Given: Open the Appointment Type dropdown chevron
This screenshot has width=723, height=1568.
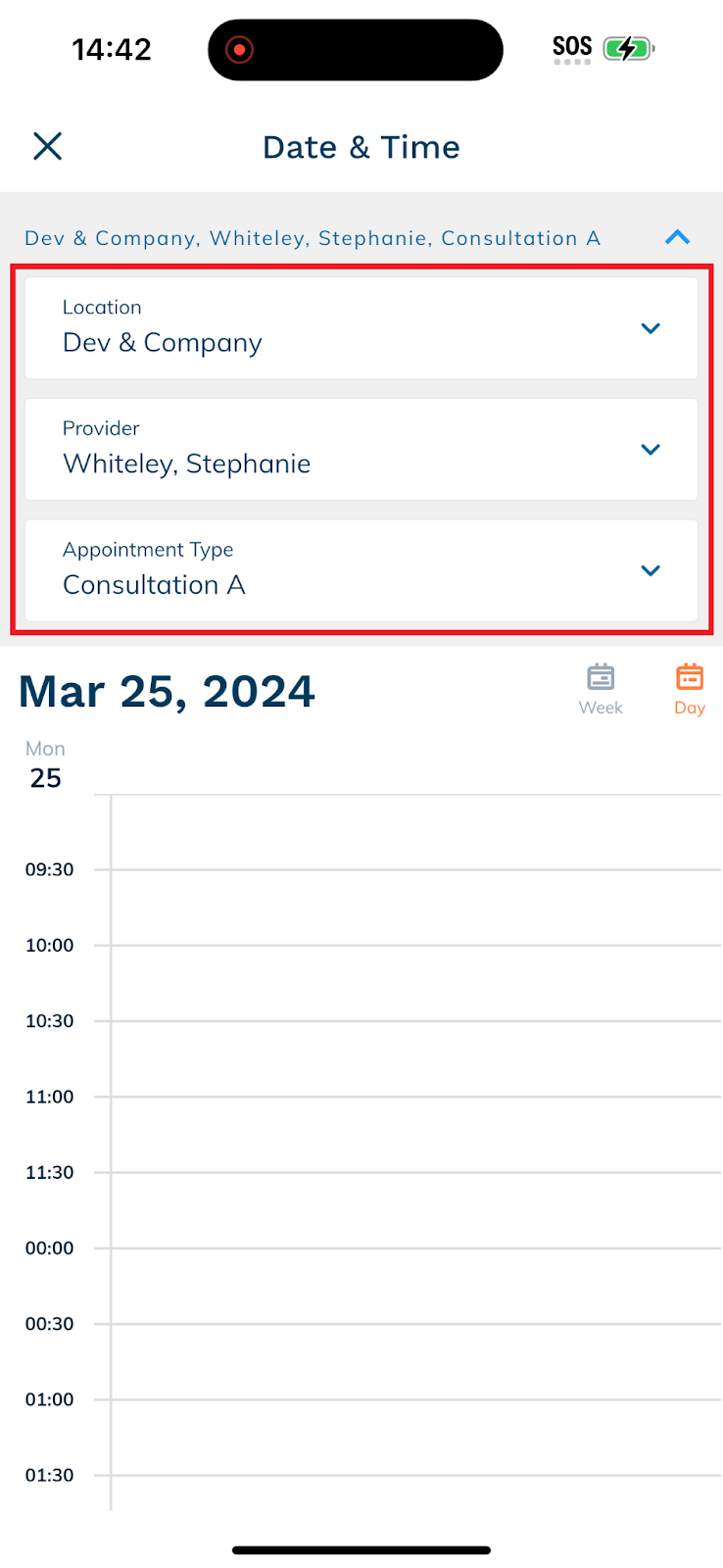Looking at the screenshot, I should (x=651, y=570).
